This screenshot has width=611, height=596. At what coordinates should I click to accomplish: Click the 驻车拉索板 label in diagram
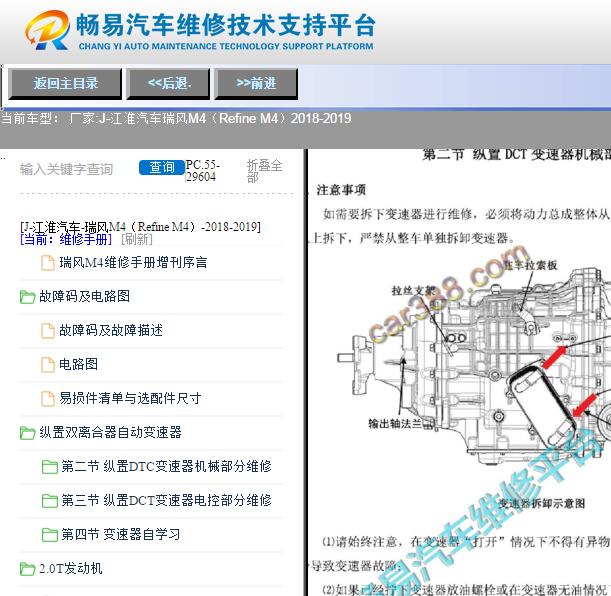tap(531, 265)
